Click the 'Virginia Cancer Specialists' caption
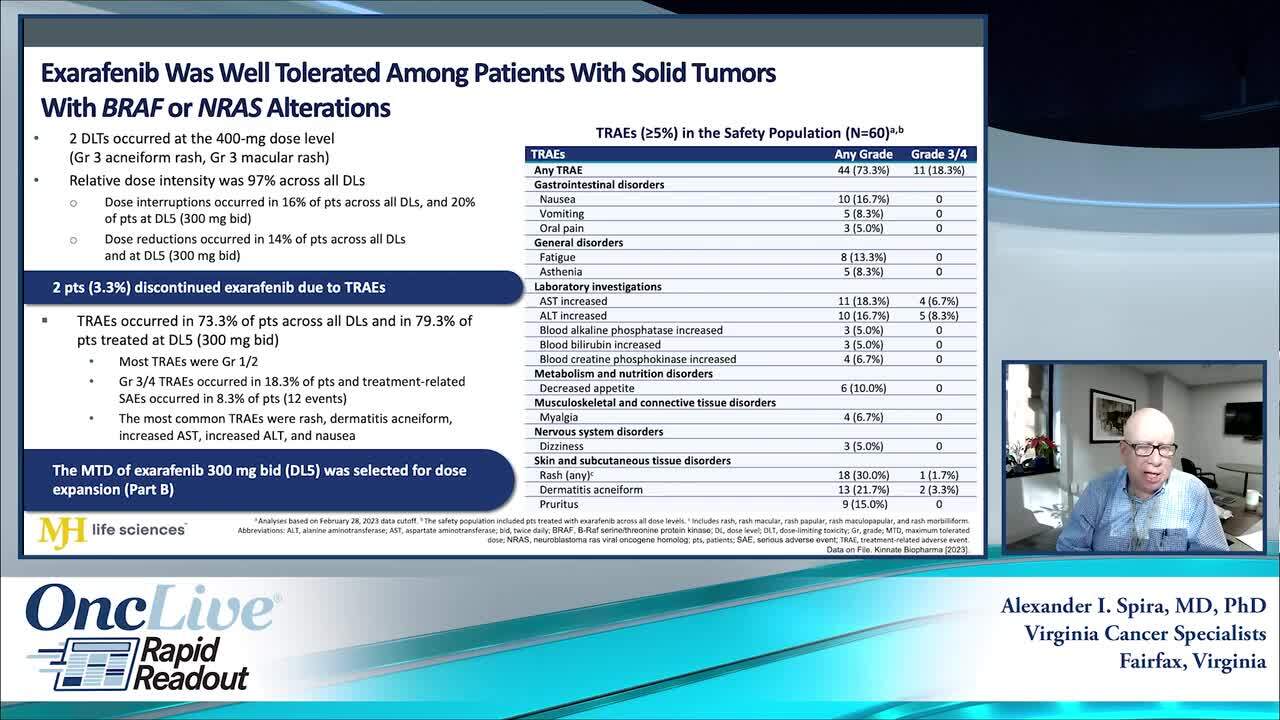Viewport: 1280px width, 720px height. (x=1145, y=634)
